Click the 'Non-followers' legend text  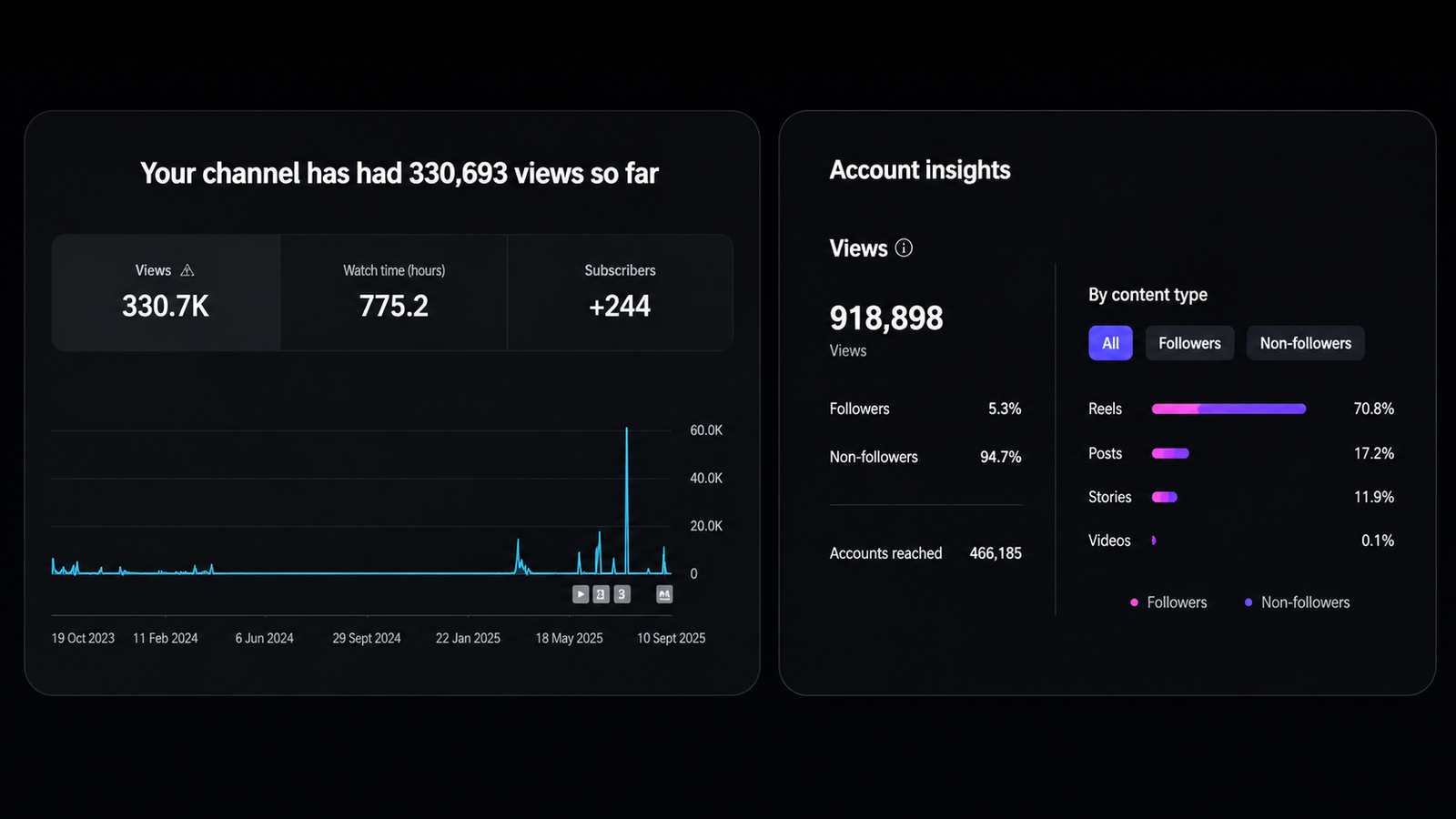[1305, 602]
